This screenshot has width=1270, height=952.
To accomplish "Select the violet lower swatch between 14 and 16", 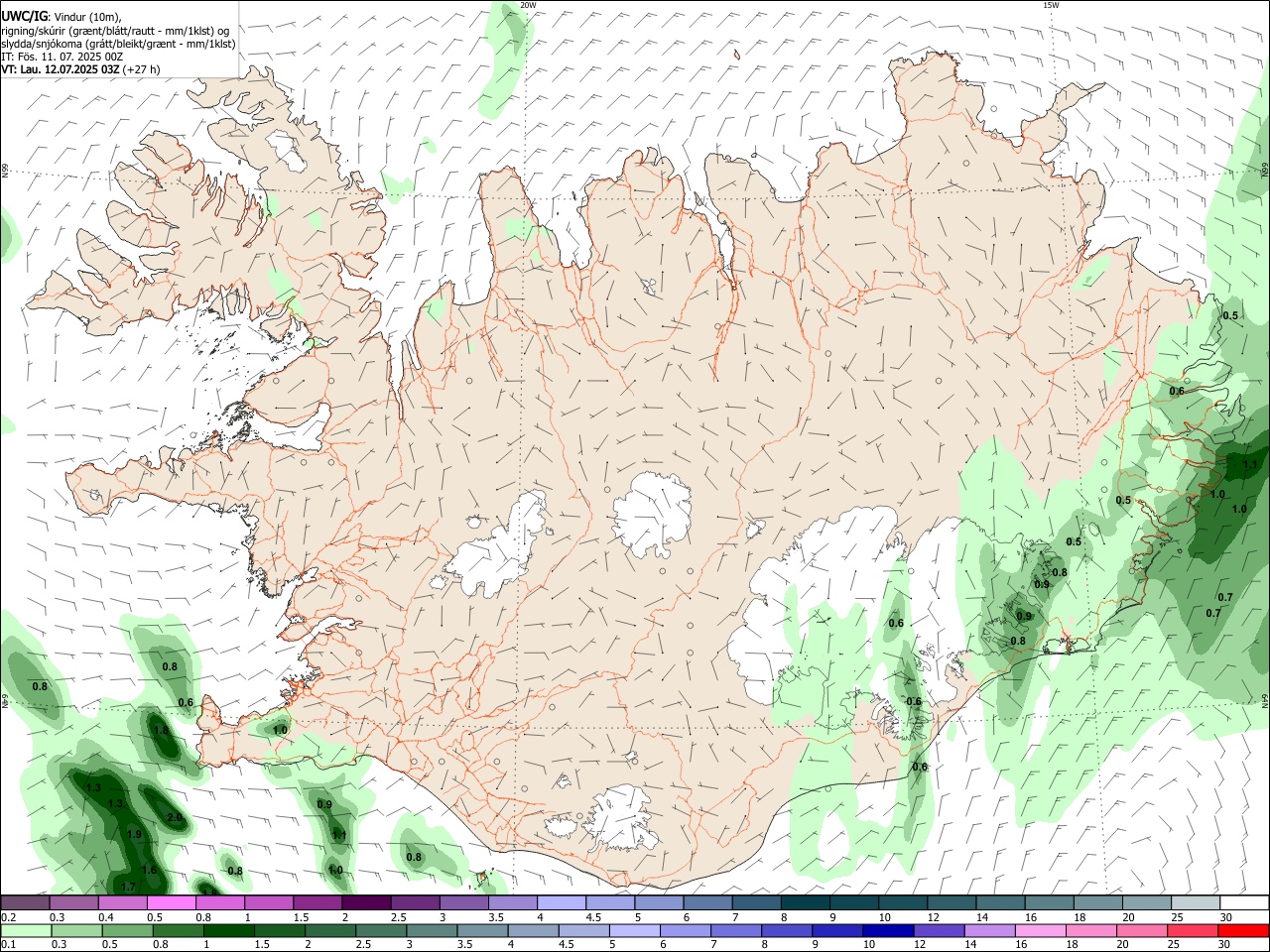I will (989, 931).
